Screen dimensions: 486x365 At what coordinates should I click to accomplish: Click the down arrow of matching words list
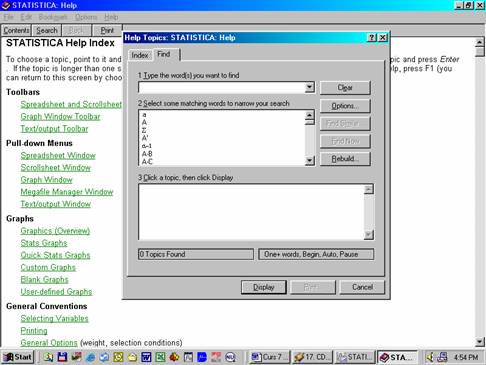point(310,161)
